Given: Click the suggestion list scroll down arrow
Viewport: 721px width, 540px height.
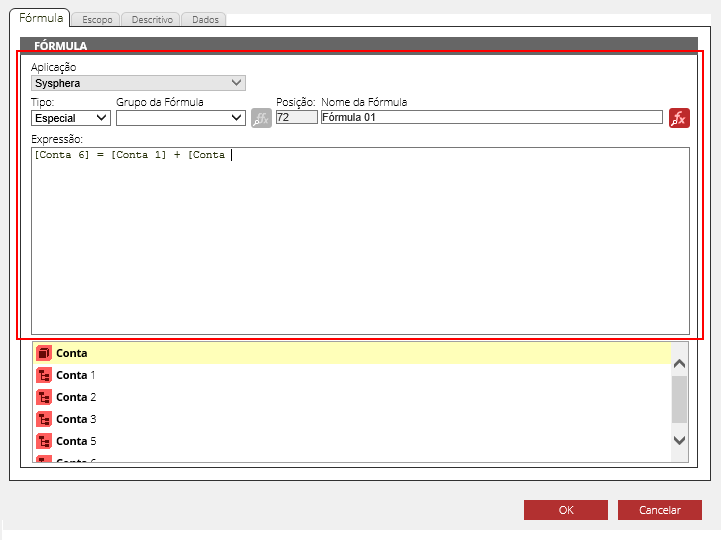Looking at the screenshot, I should (679, 440).
